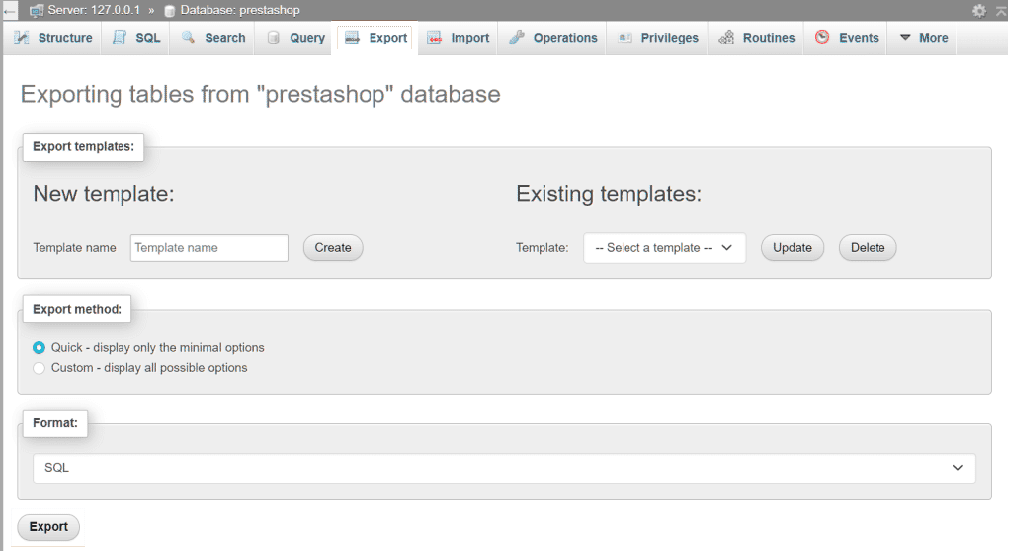Click the Export button at bottom

tap(48, 527)
